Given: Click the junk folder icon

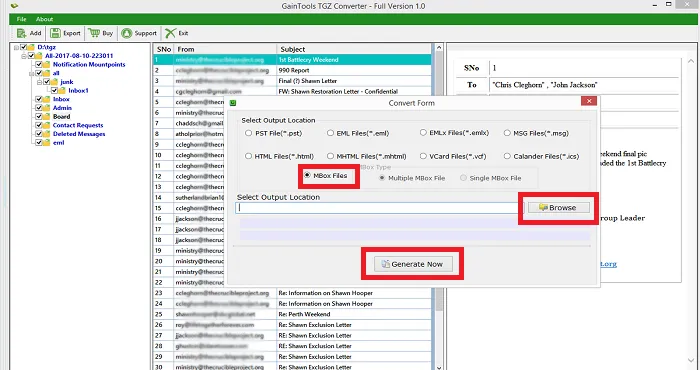Looking at the screenshot, I should tap(54, 82).
